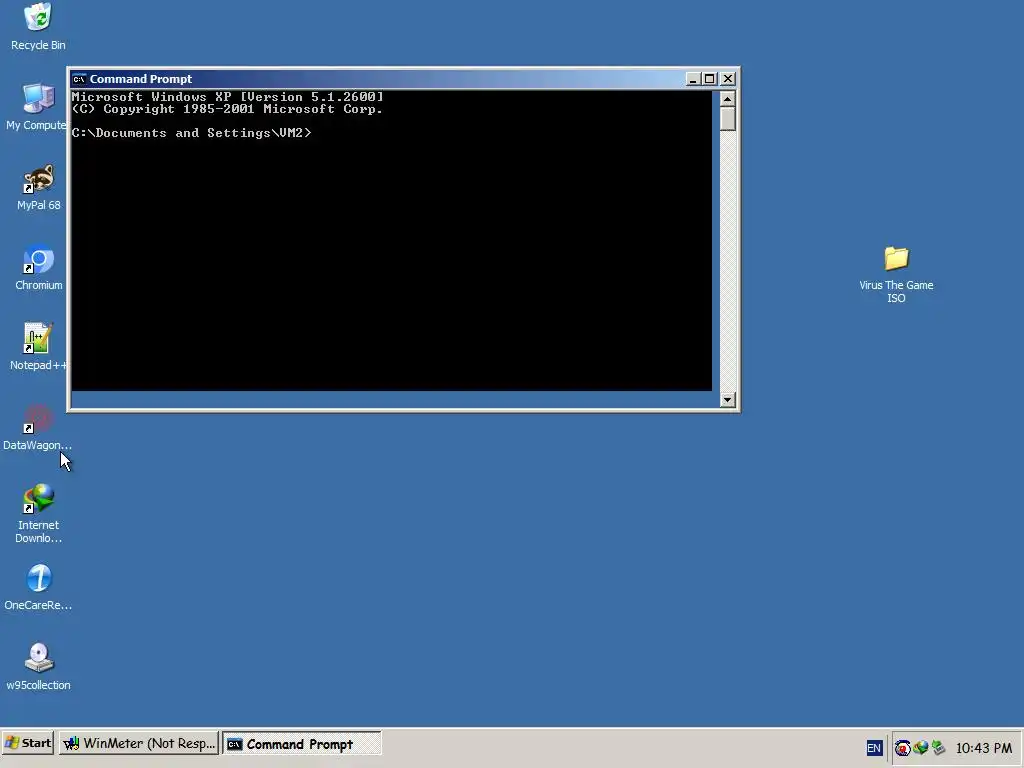Click the Command Prompt scroll up arrow
Viewport: 1024px width, 768px height.
(728, 99)
